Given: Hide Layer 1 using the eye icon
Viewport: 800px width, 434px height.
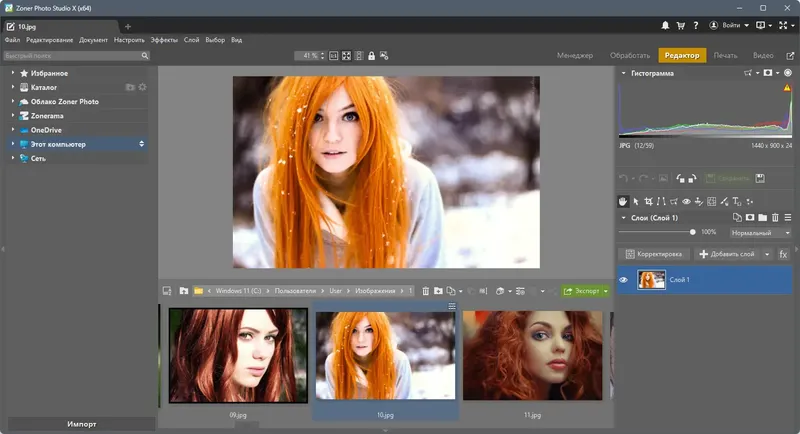Looking at the screenshot, I should pyautogui.click(x=624, y=280).
